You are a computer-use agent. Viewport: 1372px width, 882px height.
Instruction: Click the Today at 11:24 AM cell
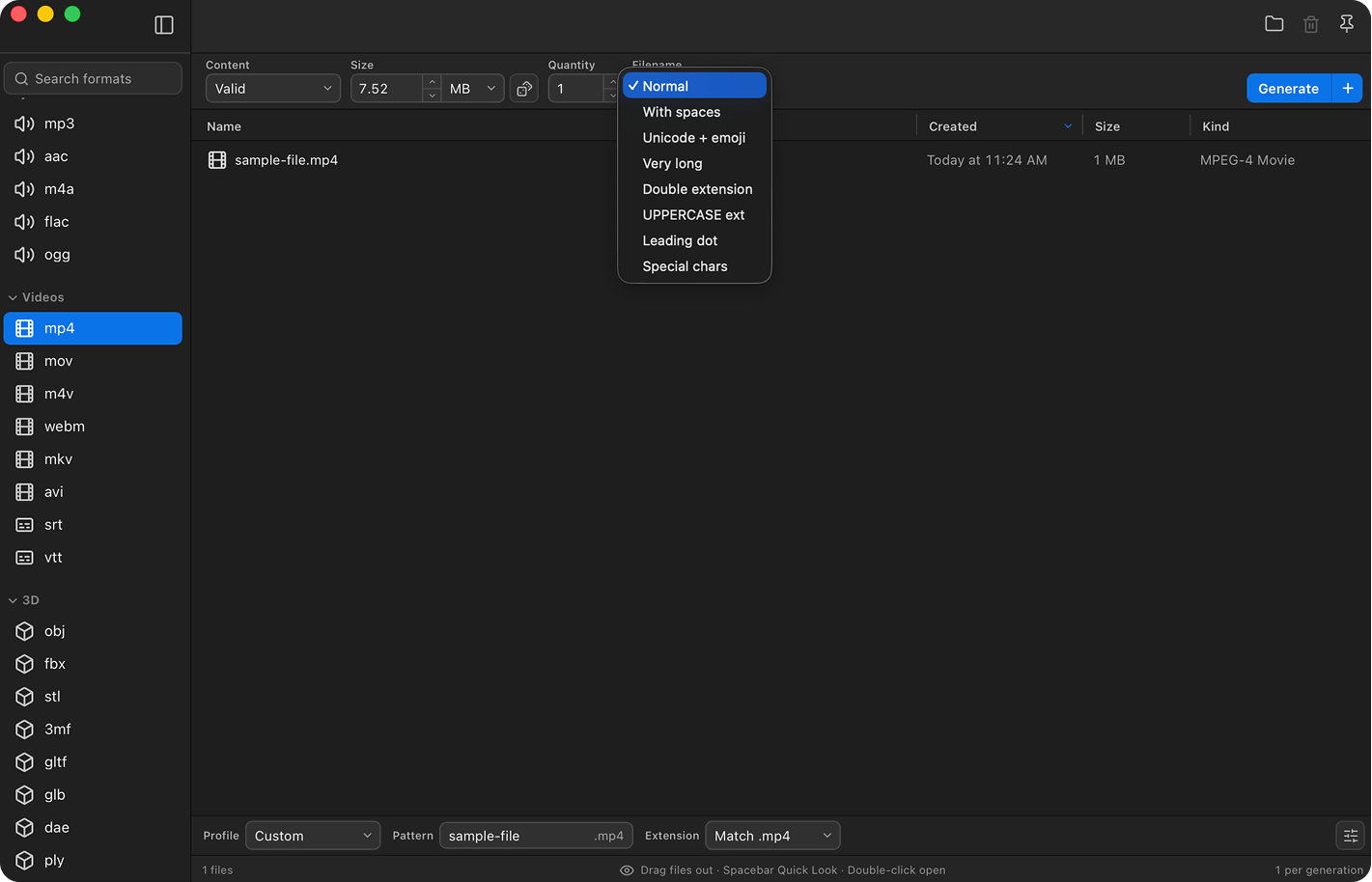pos(987,160)
